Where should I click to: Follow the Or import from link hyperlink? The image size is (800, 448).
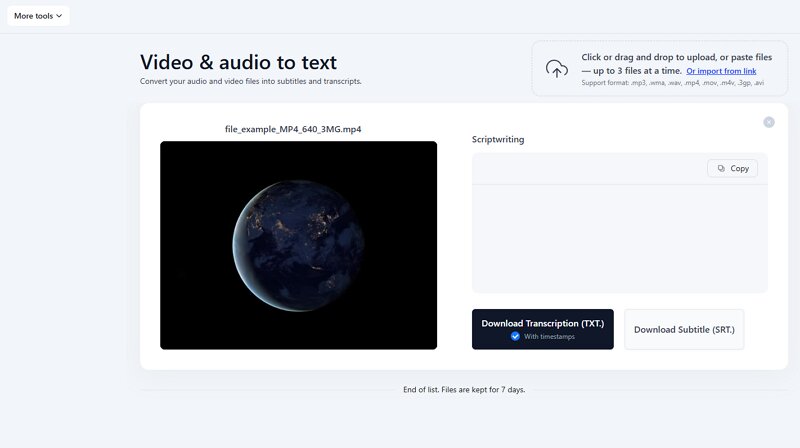pyautogui.click(x=720, y=71)
